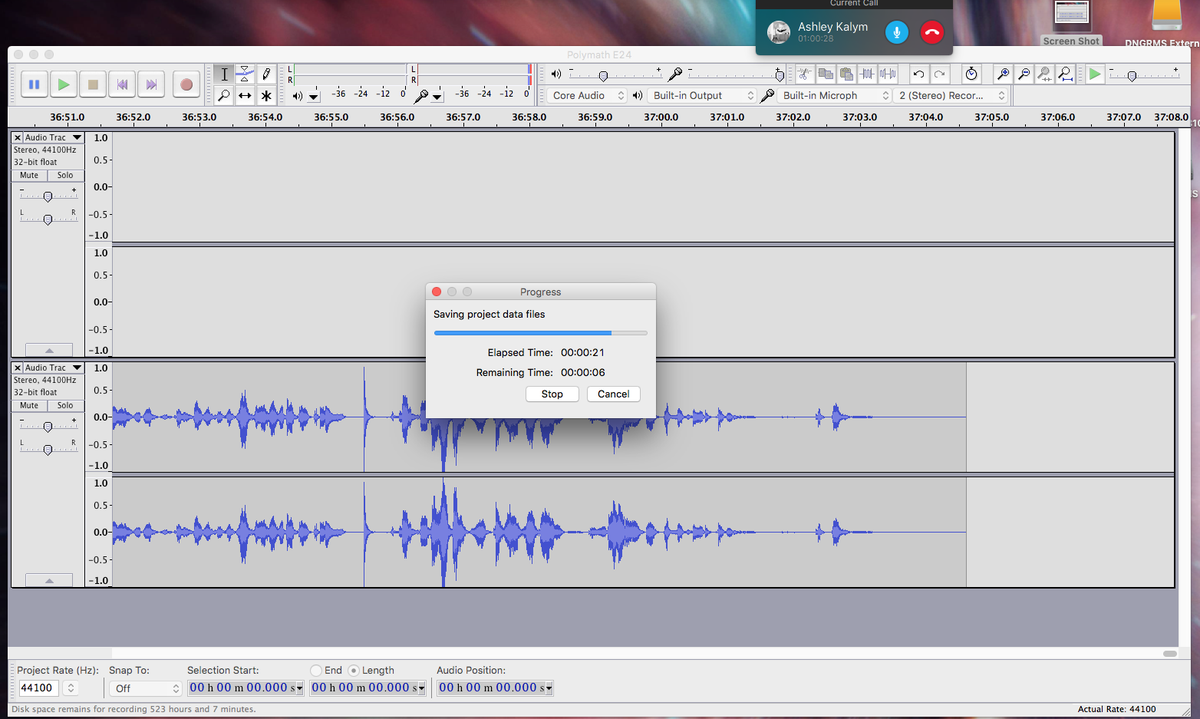Skip to End of the project
Viewport: 1200px width, 719px height.
(152, 85)
